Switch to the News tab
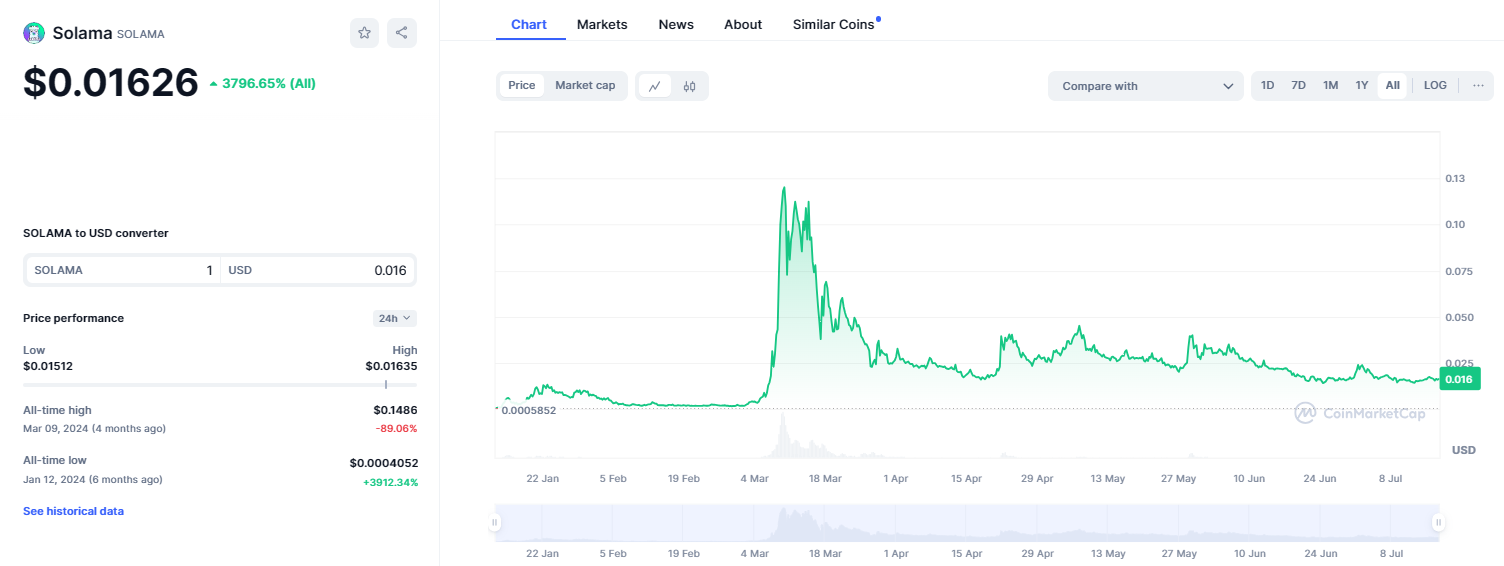The height and width of the screenshot is (566, 1504). (676, 24)
